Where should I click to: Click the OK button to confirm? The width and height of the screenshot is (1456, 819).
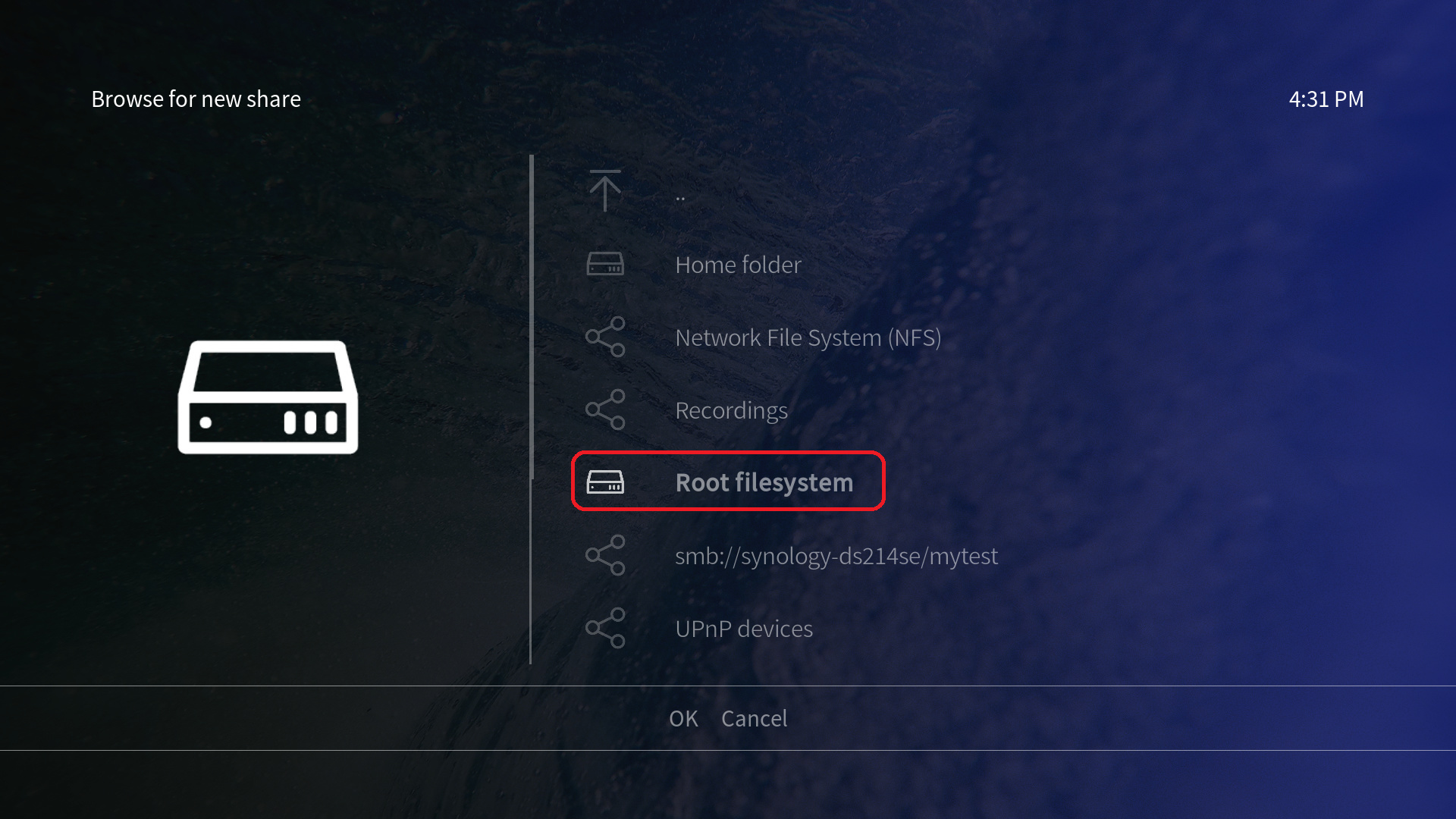click(683, 717)
